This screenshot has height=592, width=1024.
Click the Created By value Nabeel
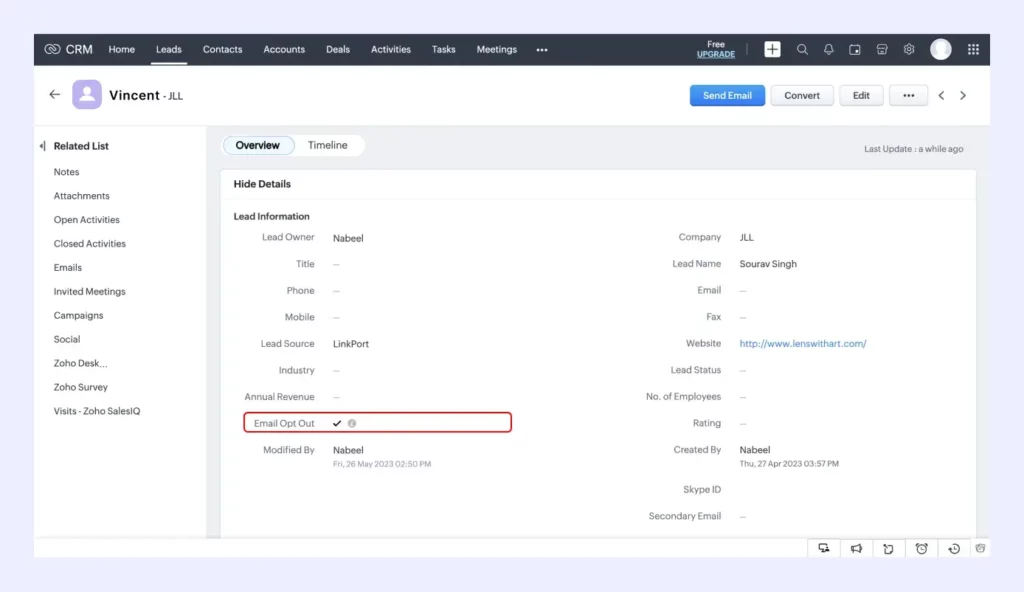(x=754, y=450)
